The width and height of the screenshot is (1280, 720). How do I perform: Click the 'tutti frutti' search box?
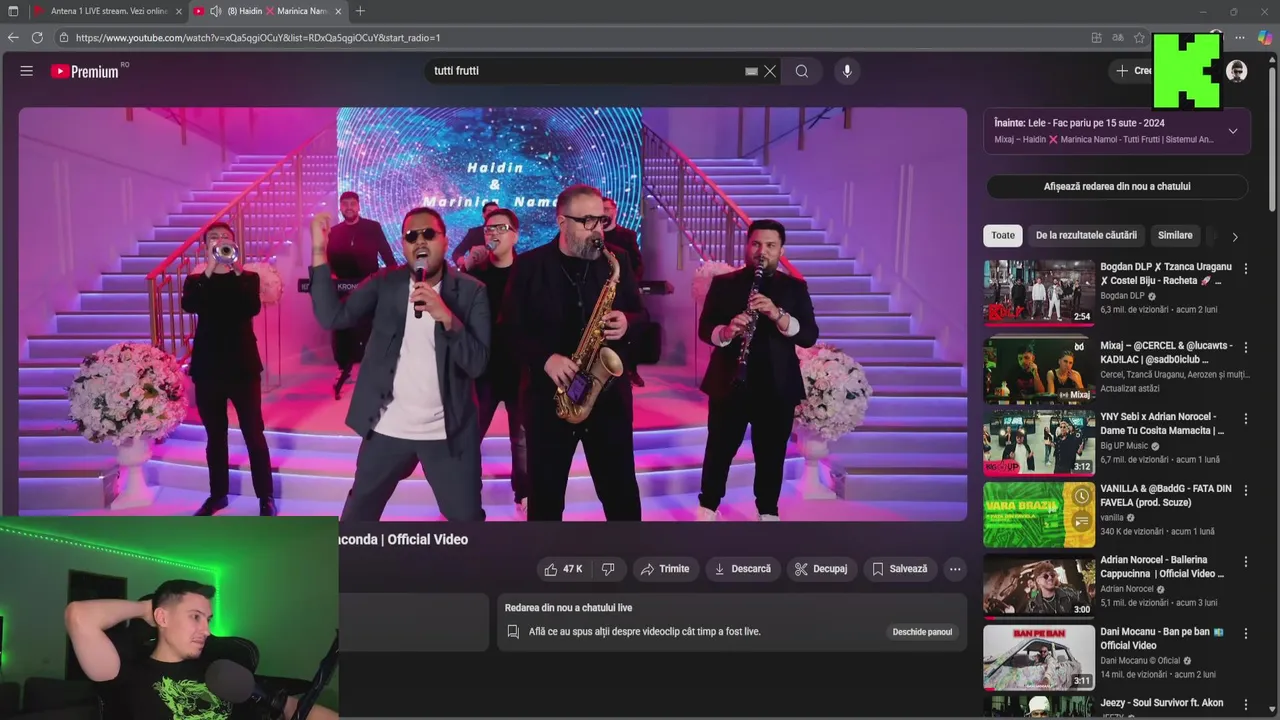point(585,71)
